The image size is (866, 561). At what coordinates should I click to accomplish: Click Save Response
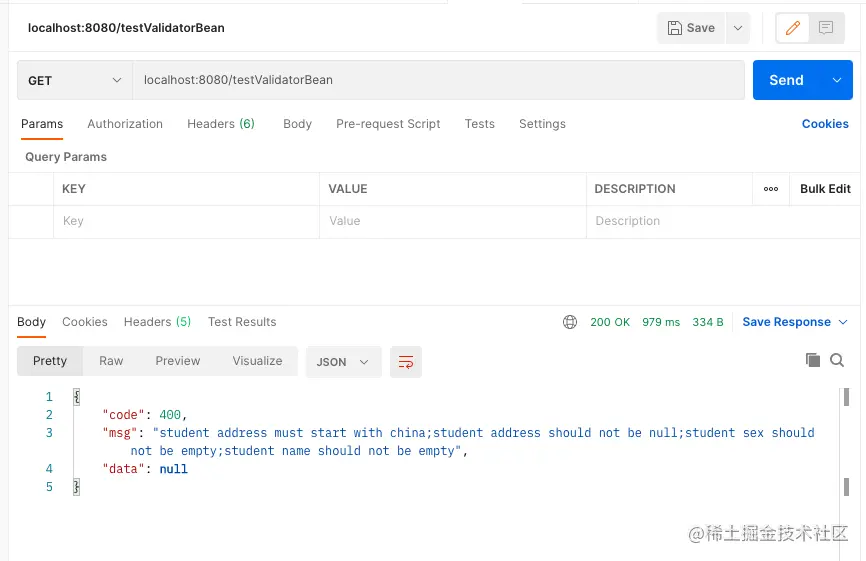coord(786,322)
